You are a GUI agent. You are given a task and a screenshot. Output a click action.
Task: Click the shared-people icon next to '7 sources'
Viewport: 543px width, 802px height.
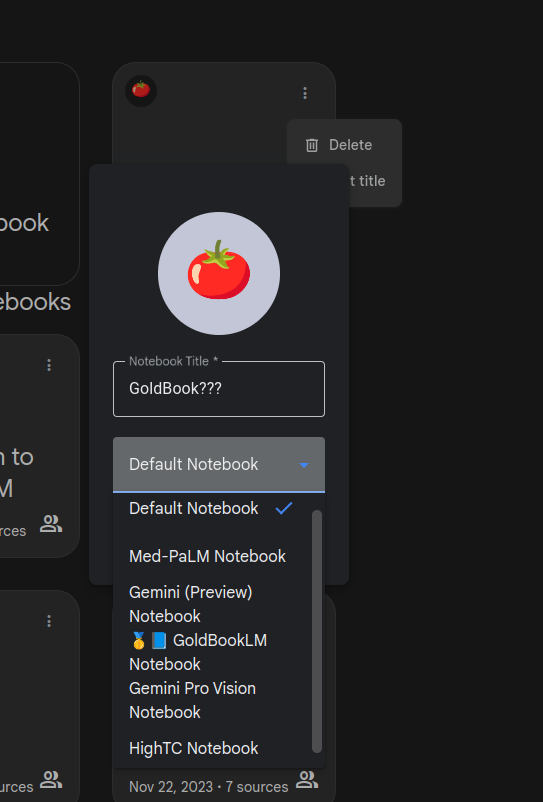pos(307,780)
